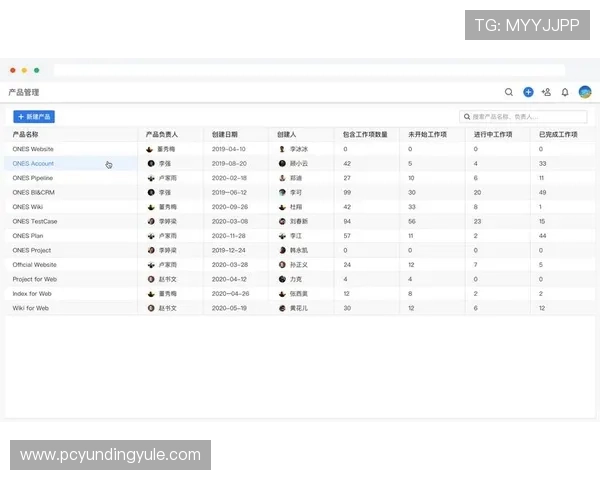Focus the product name search field
Screen dimensions: 600x480
coord(523,116)
